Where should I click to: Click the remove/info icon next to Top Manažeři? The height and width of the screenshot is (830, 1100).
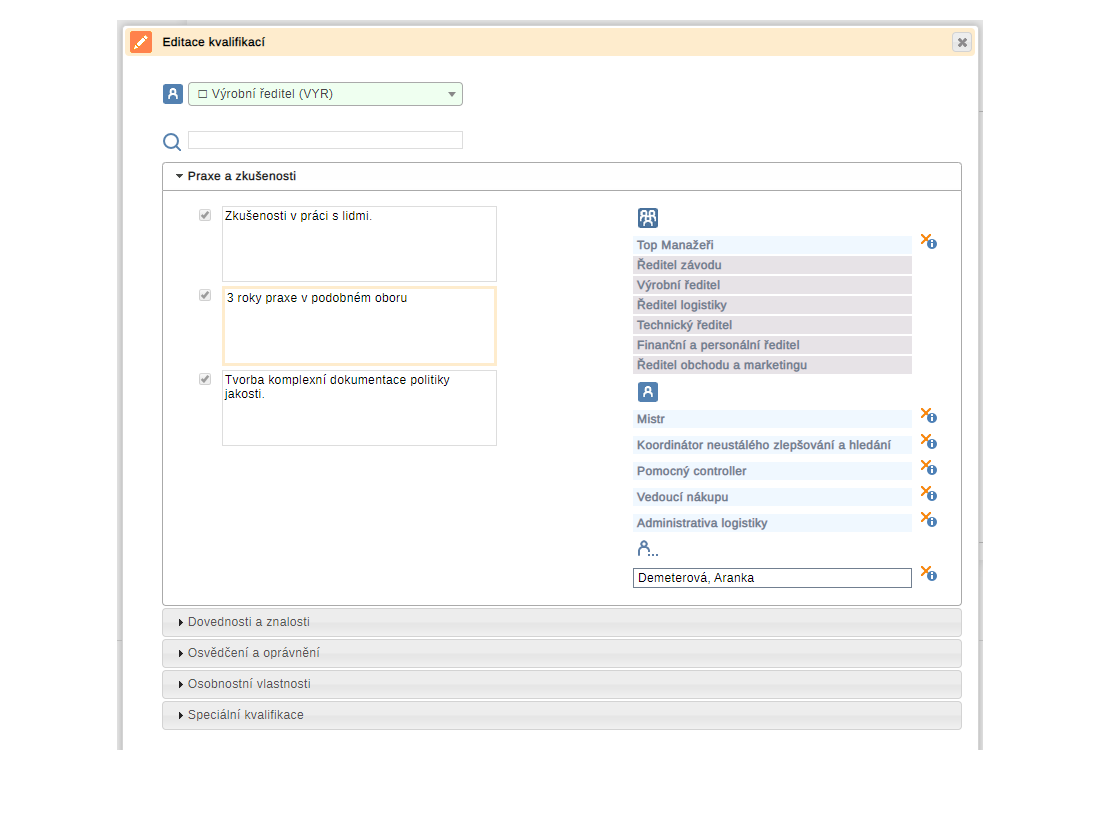click(928, 242)
